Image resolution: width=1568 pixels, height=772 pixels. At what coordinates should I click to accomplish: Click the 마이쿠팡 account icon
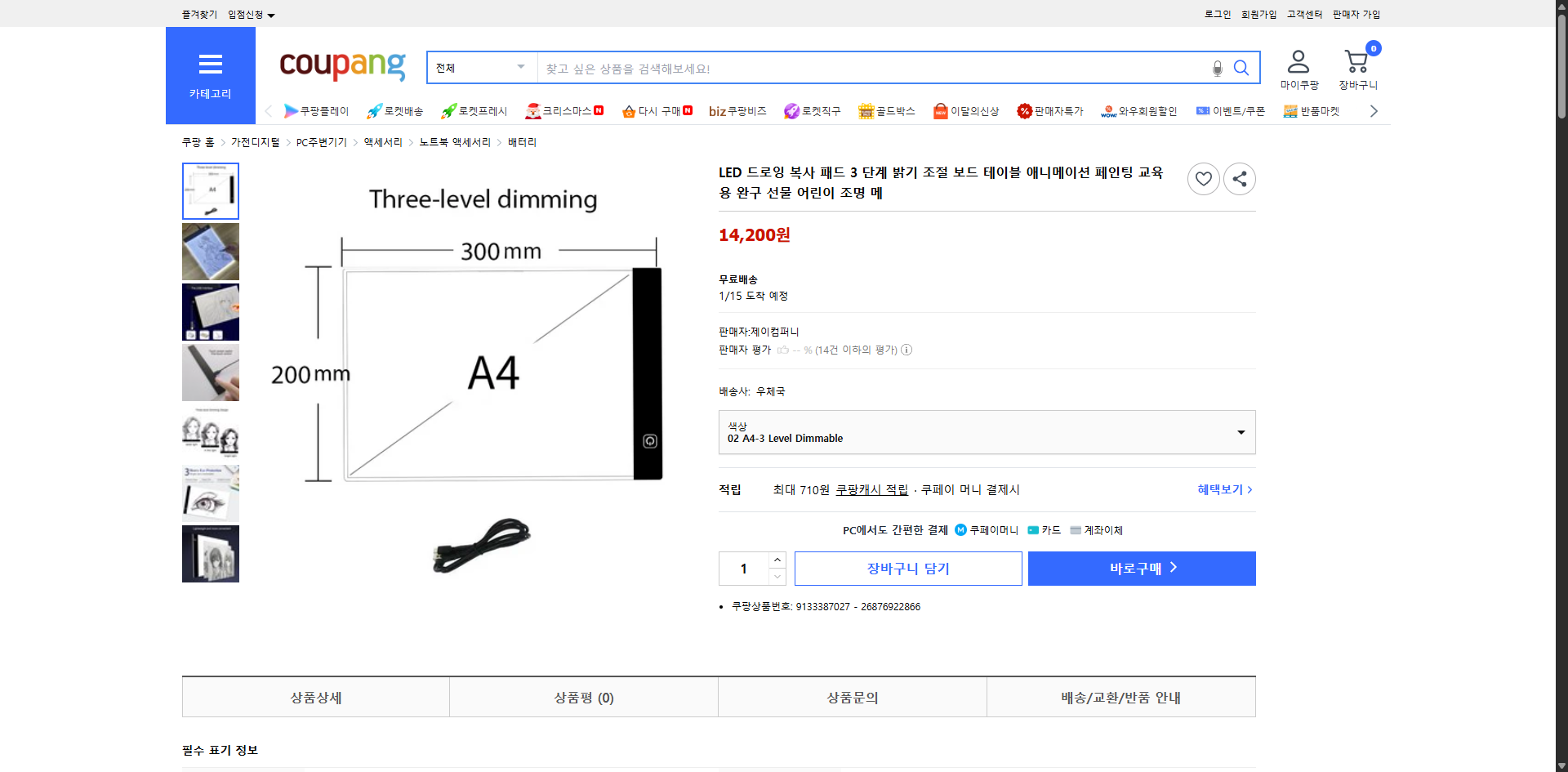point(1298,60)
